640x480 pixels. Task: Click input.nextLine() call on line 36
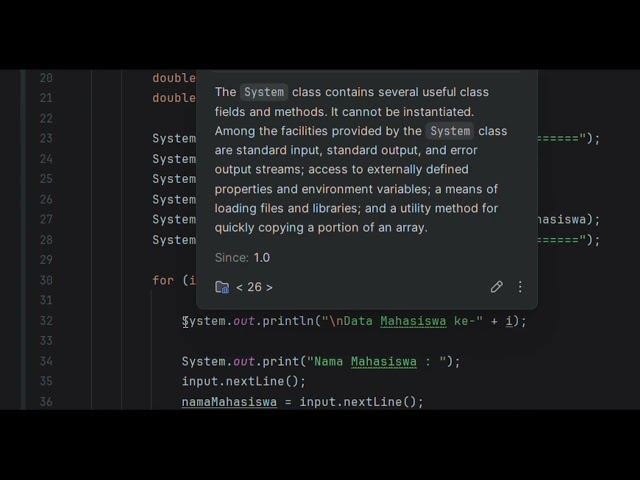coord(361,402)
